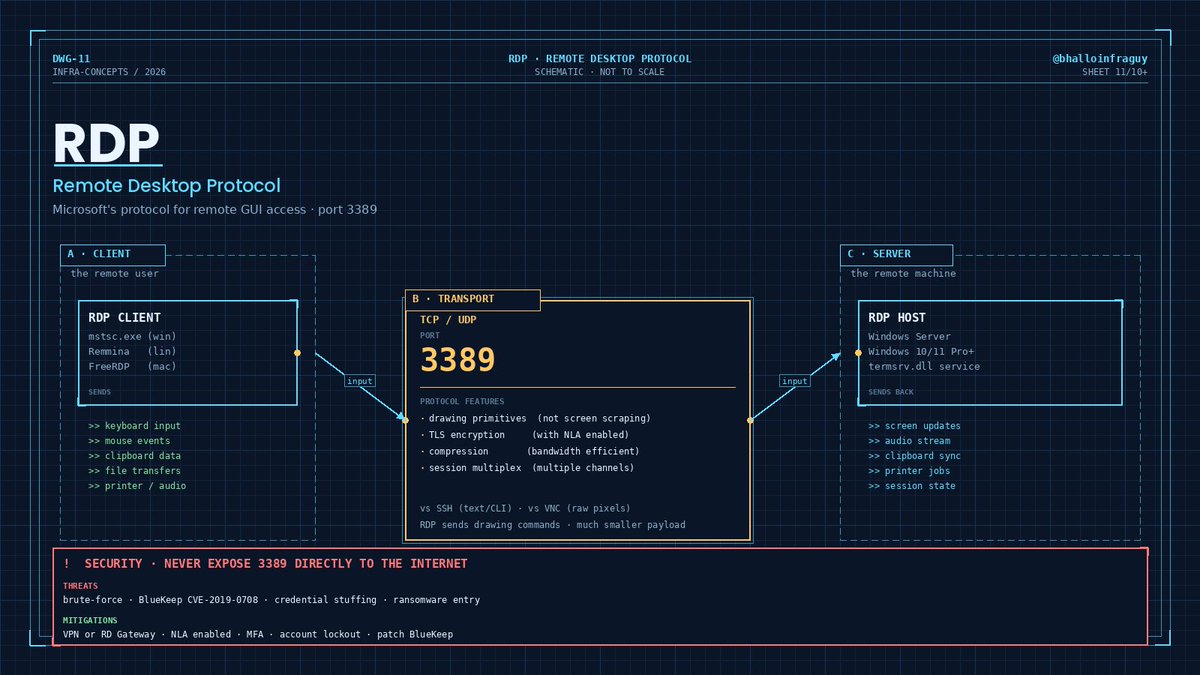Click the mstsc.exe (win) entry
Image resolution: width=1200 pixels, height=675 pixels.
pos(132,337)
